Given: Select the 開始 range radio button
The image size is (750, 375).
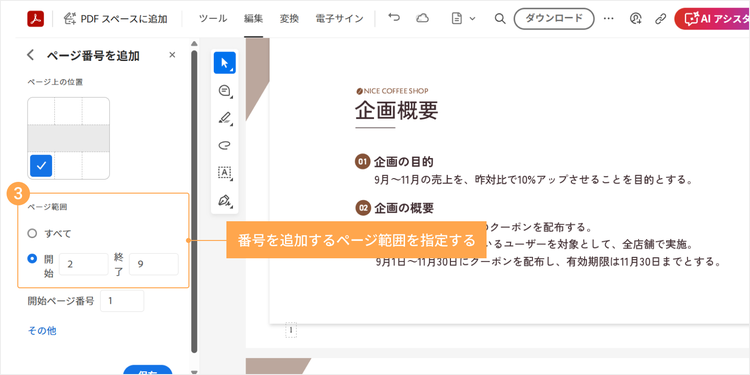Looking at the screenshot, I should click(x=32, y=258).
